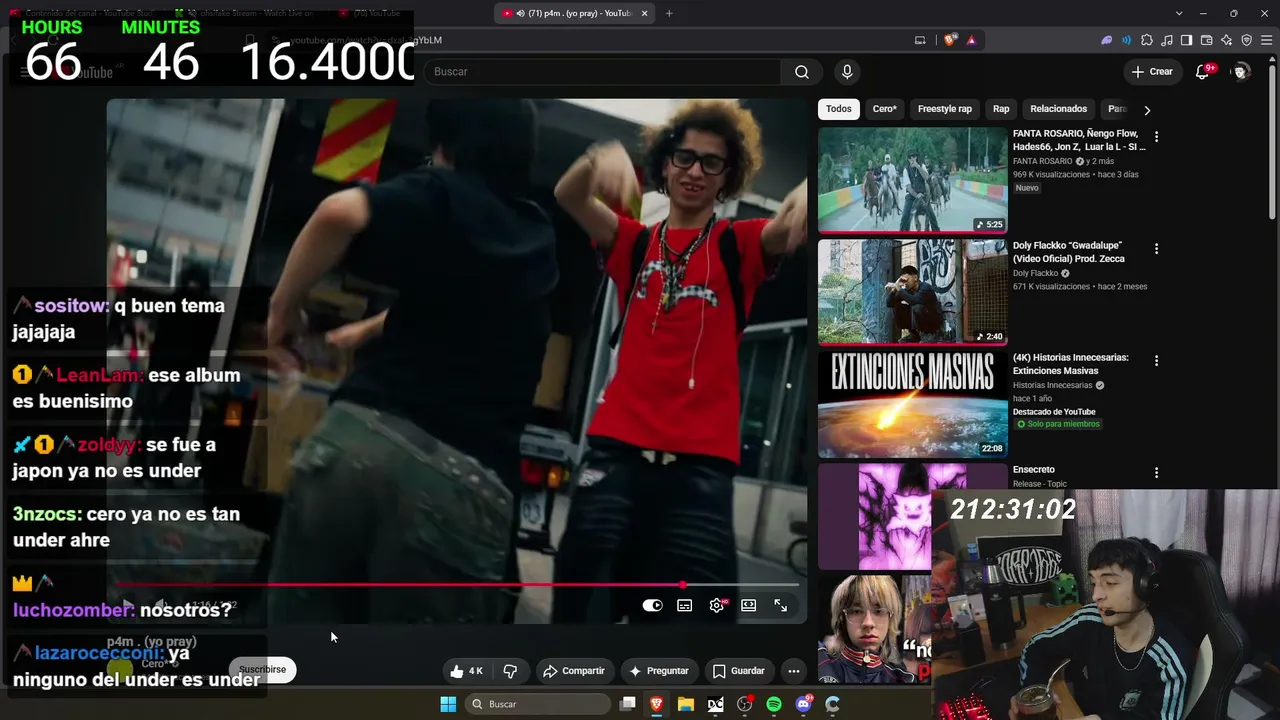
Task: Open more actions menu below the video
Action: (793, 671)
